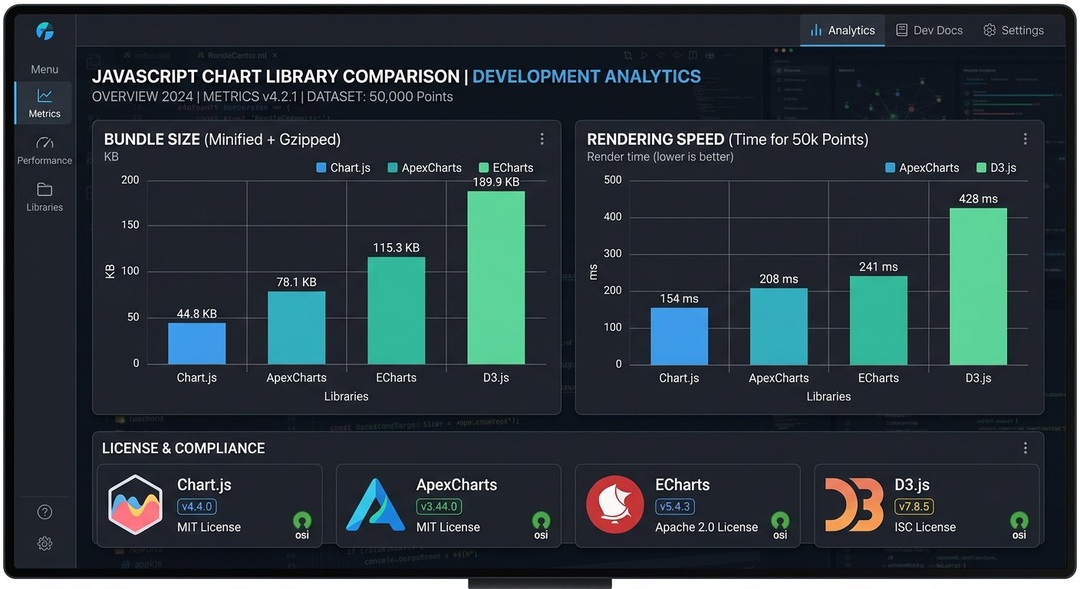Click 'Apache 2.0 License' text
Image resolution: width=1080 pixels, height=589 pixels.
[707, 527]
